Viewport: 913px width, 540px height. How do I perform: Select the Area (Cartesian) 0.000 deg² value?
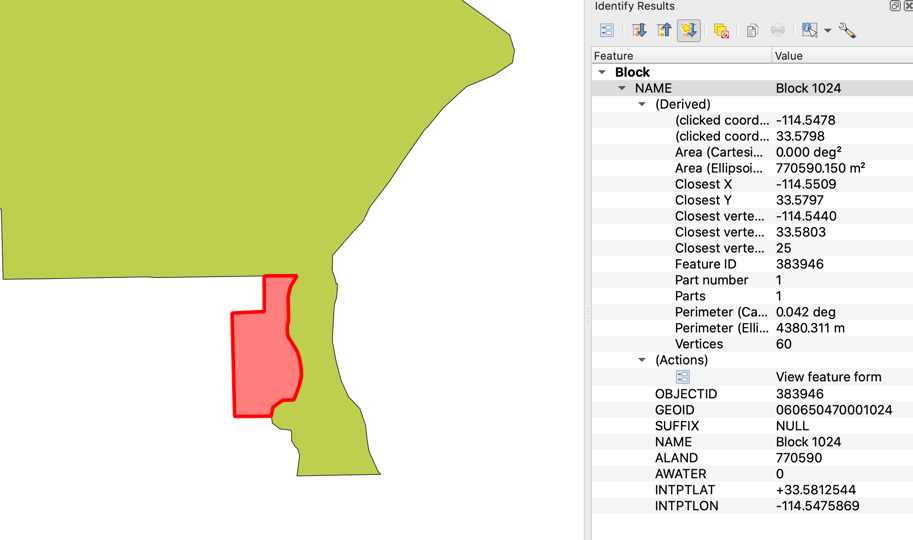[809, 152]
